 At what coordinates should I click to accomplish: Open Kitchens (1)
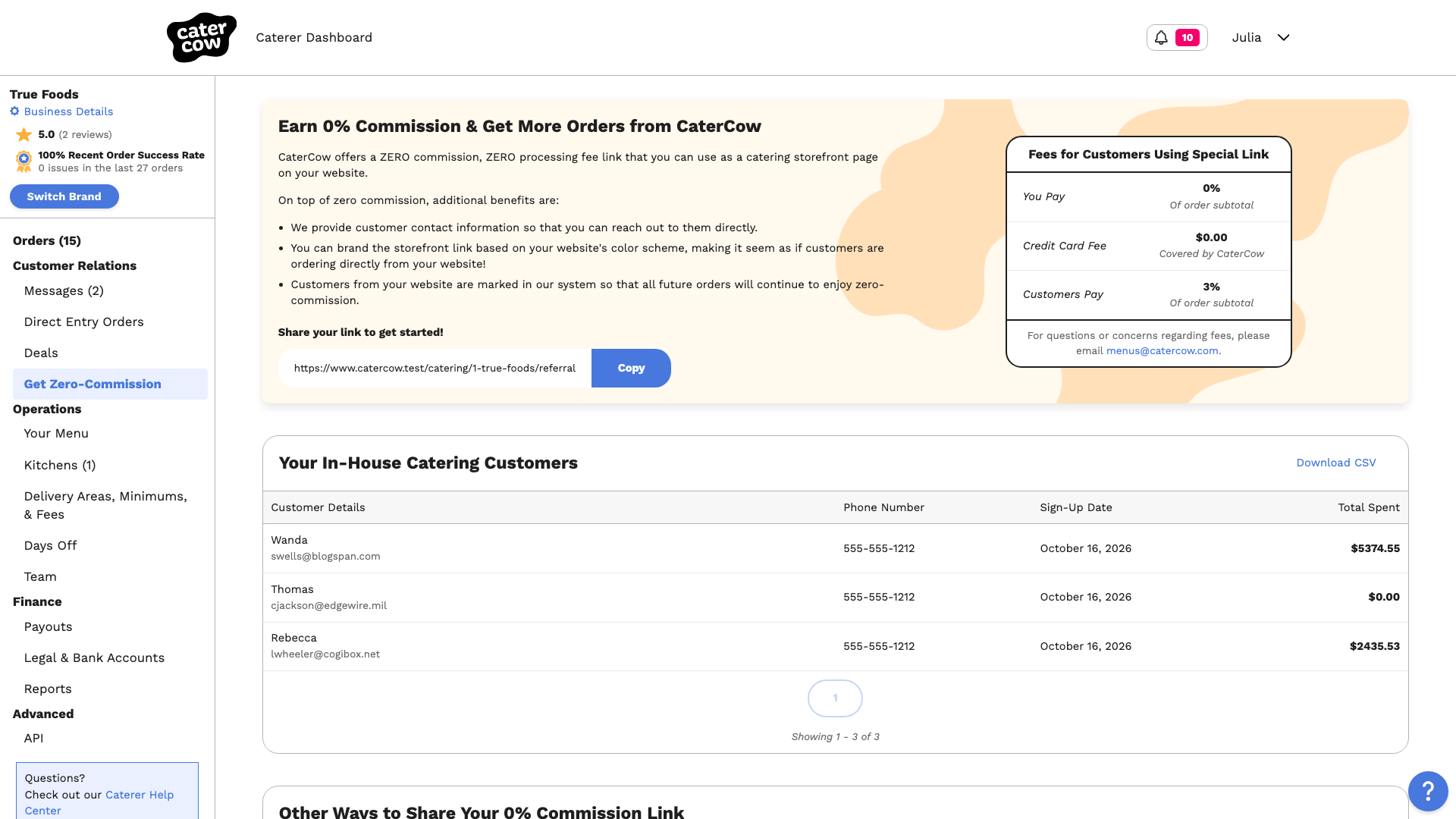[60, 465]
